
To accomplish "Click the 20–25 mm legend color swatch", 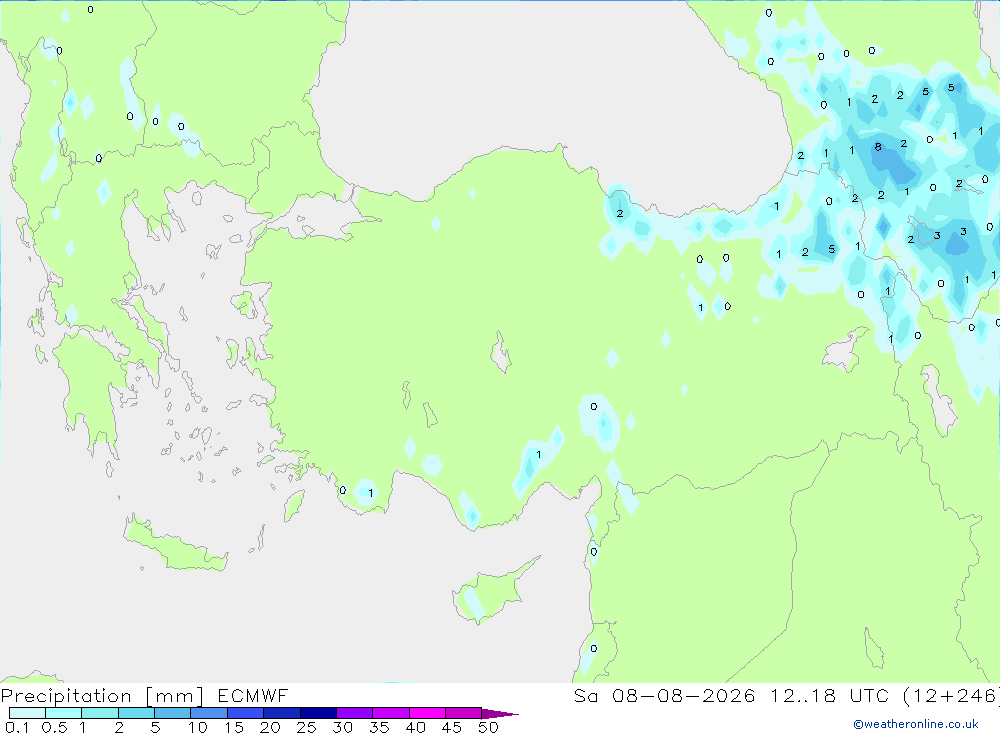I will coord(282,713).
